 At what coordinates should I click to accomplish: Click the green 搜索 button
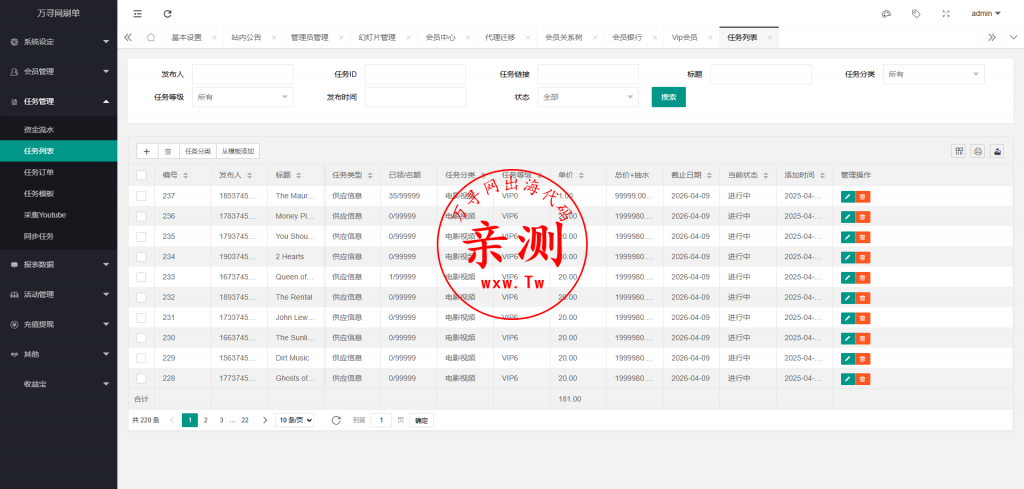click(x=669, y=97)
